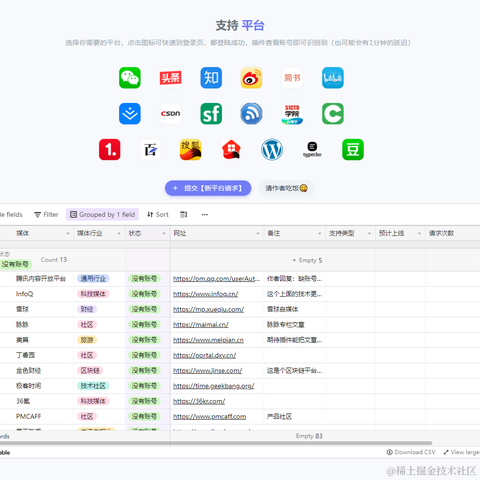The image size is (480, 480).
Task: Click the Count 13 group summary
Action: click(x=54, y=260)
